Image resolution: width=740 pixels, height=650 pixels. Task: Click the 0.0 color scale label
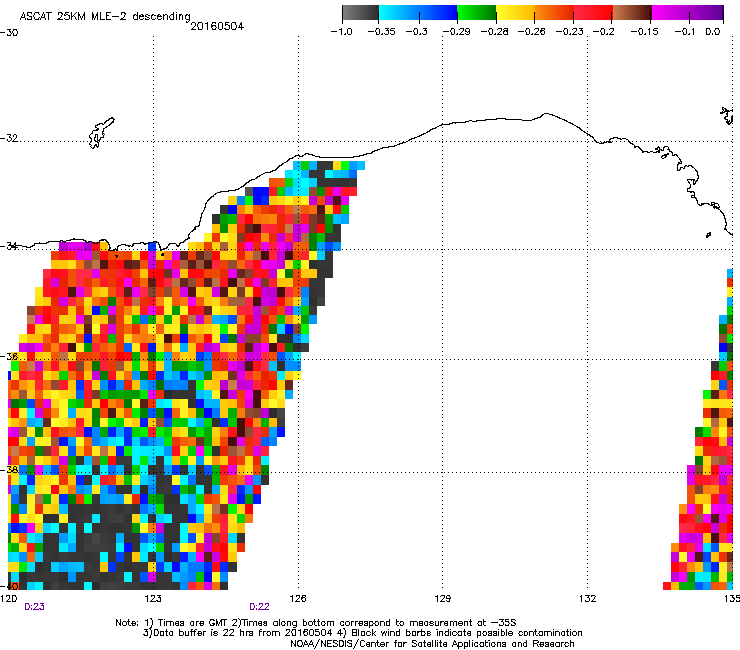713,32
